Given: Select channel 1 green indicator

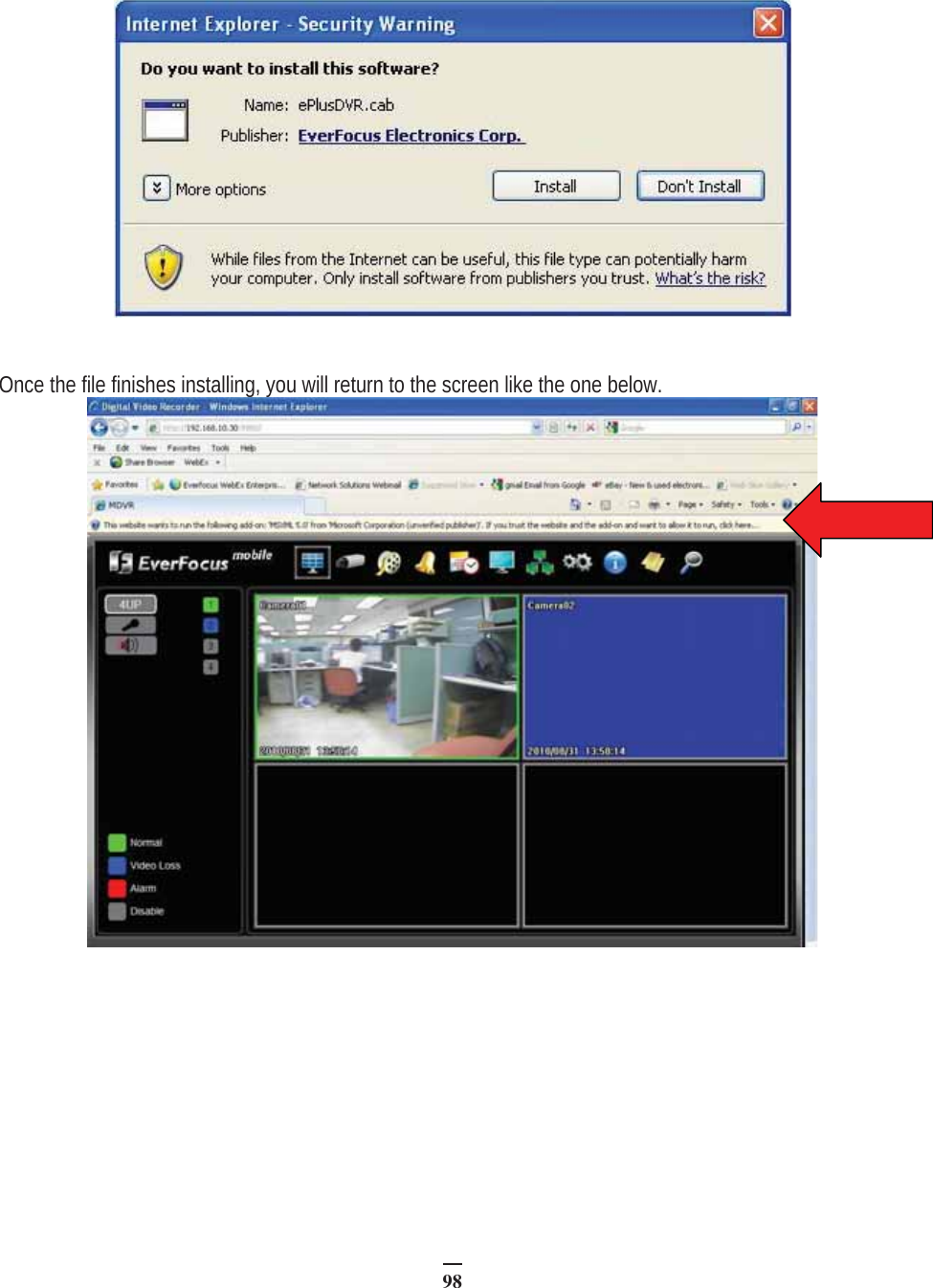Looking at the screenshot, I should pos(211,605).
